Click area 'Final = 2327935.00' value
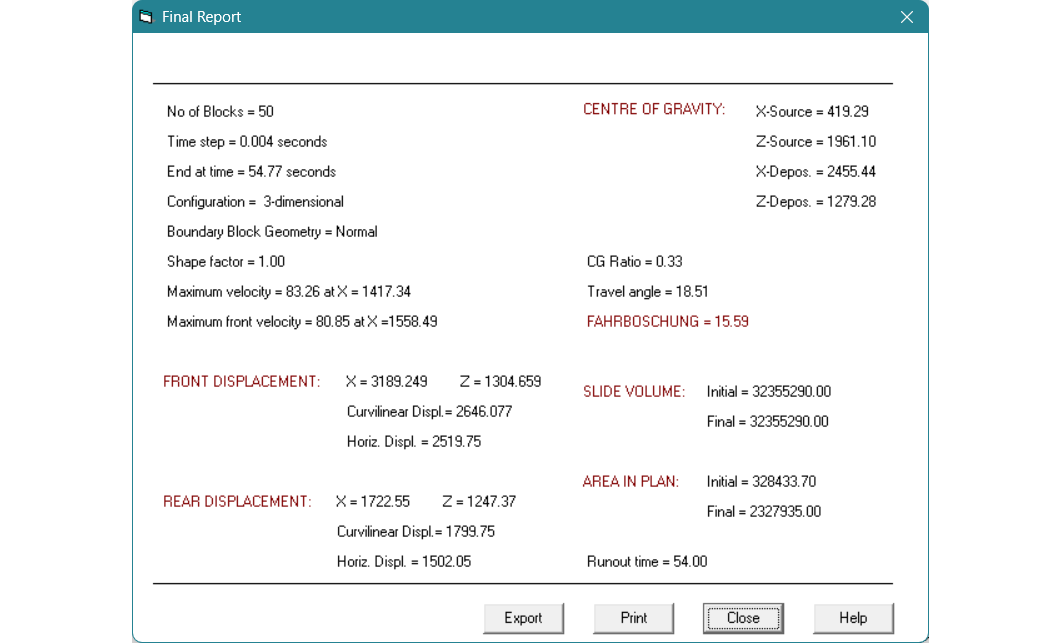 pyautogui.click(x=764, y=512)
